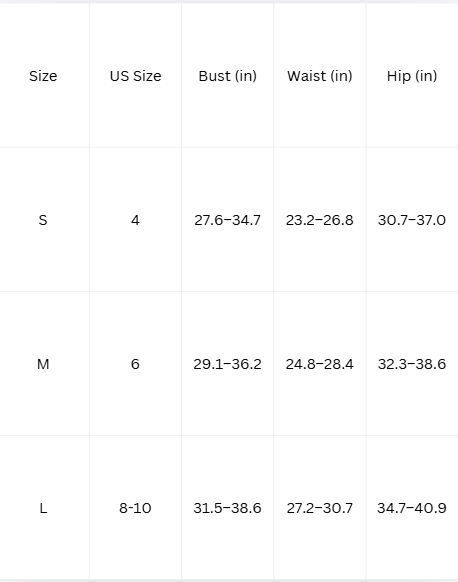Click US size 6 cell
458x582 pixels.
(x=135, y=364)
